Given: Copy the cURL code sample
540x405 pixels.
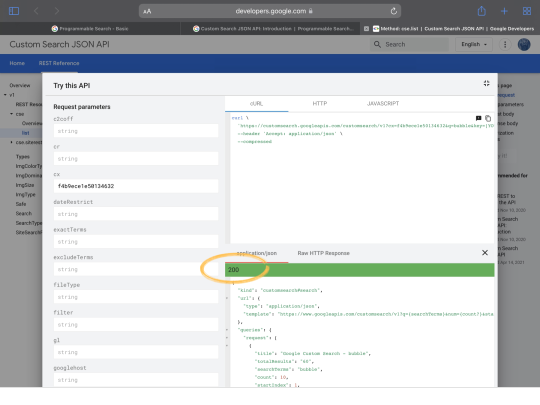Looking at the screenshot, I should 488,118.
